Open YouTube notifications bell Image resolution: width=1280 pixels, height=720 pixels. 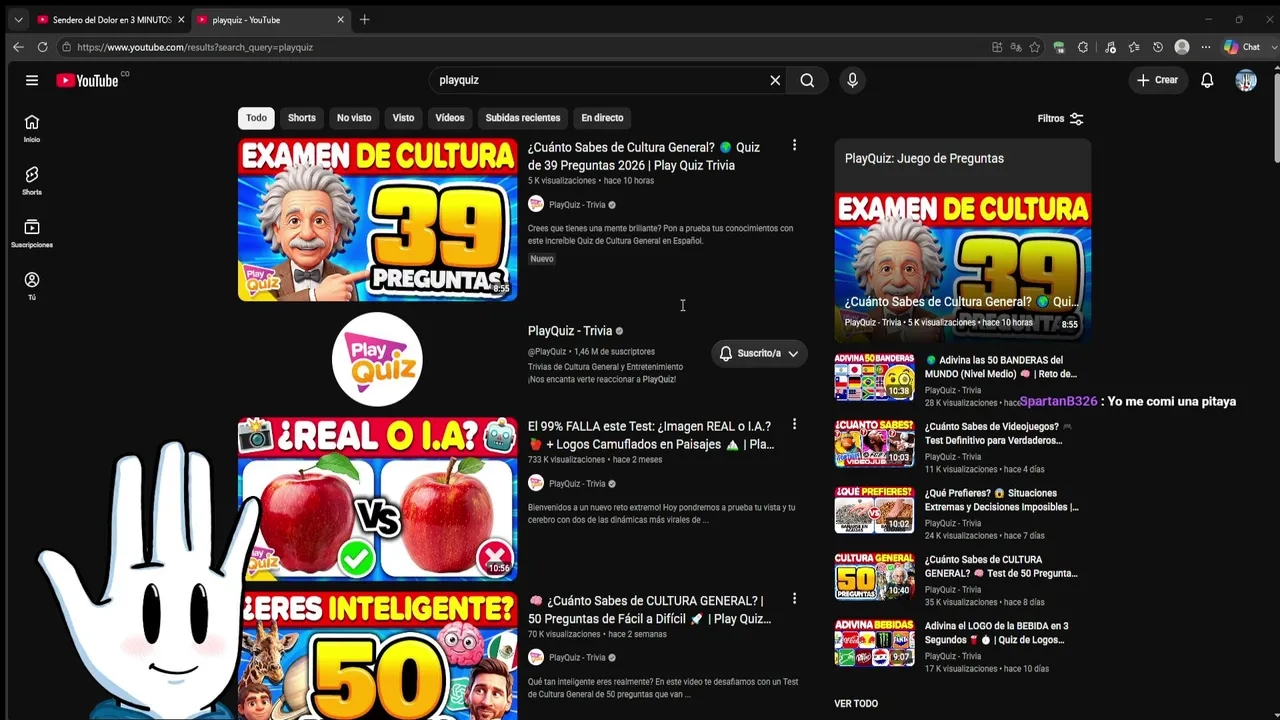[1207, 80]
